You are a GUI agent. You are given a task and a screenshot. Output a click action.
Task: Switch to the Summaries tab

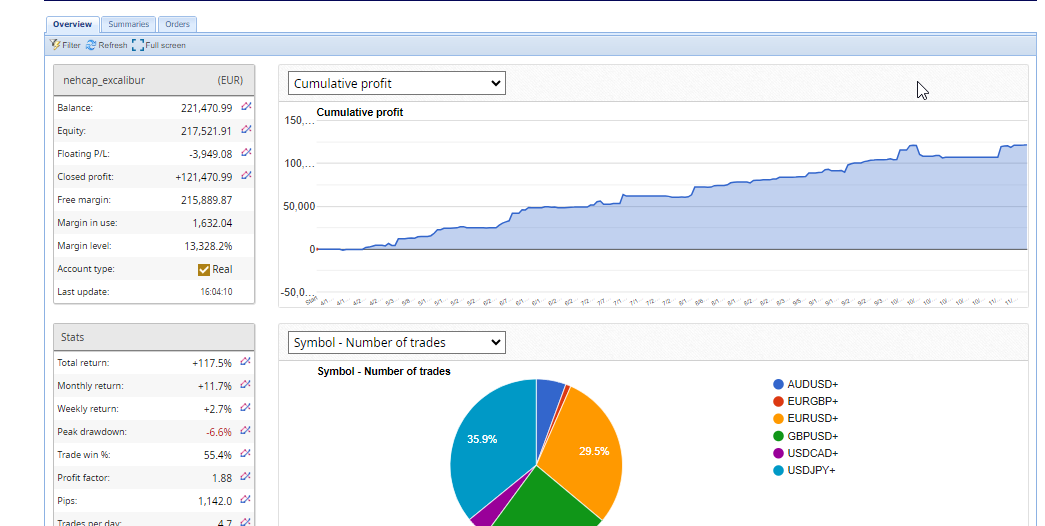[128, 24]
